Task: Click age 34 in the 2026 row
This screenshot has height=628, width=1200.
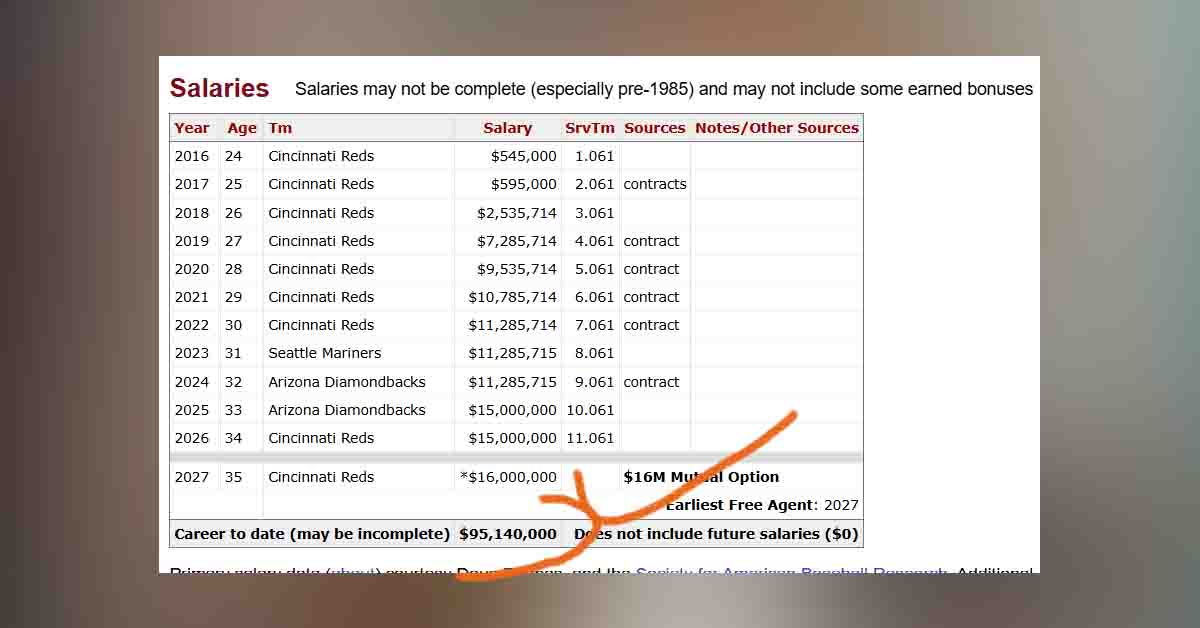Action: tap(233, 438)
